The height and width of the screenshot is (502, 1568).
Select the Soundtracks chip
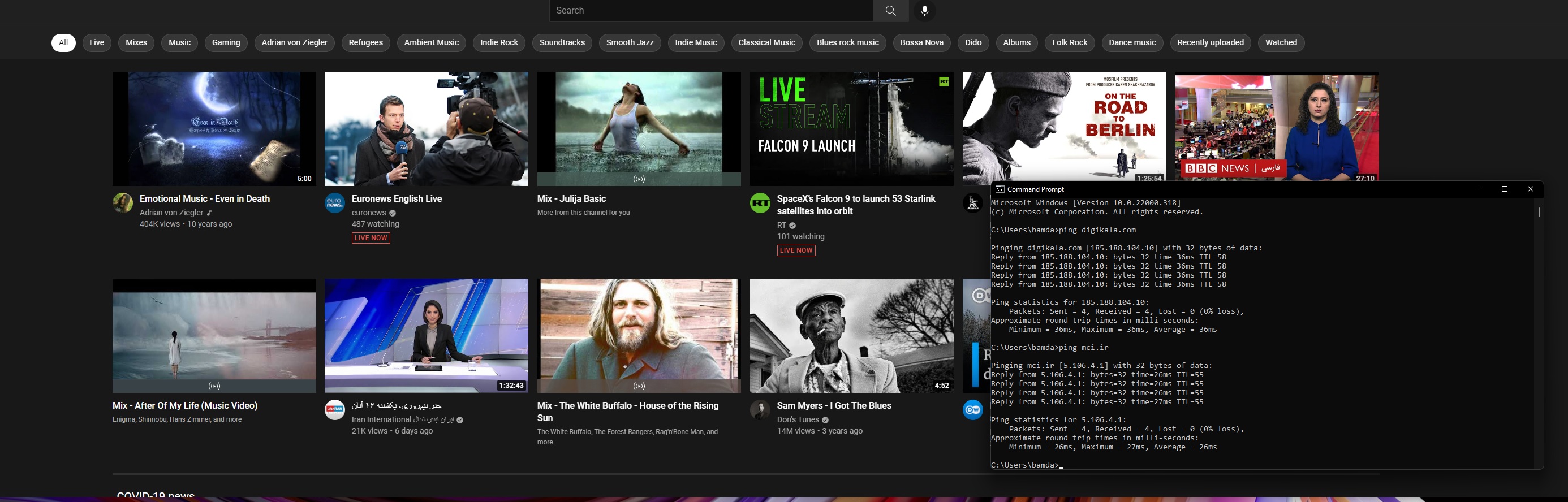point(562,42)
